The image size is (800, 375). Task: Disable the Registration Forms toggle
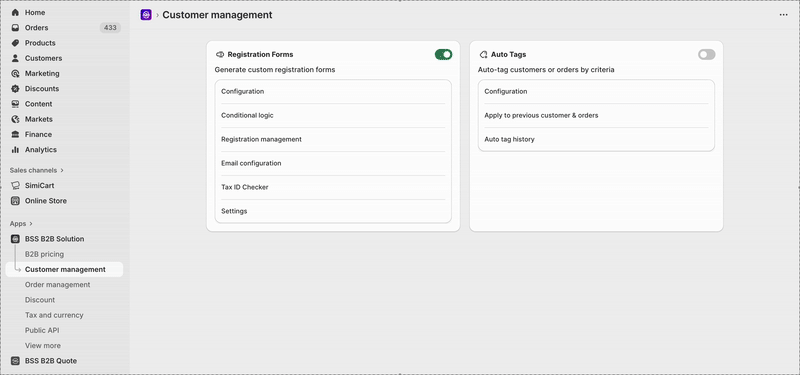point(443,55)
